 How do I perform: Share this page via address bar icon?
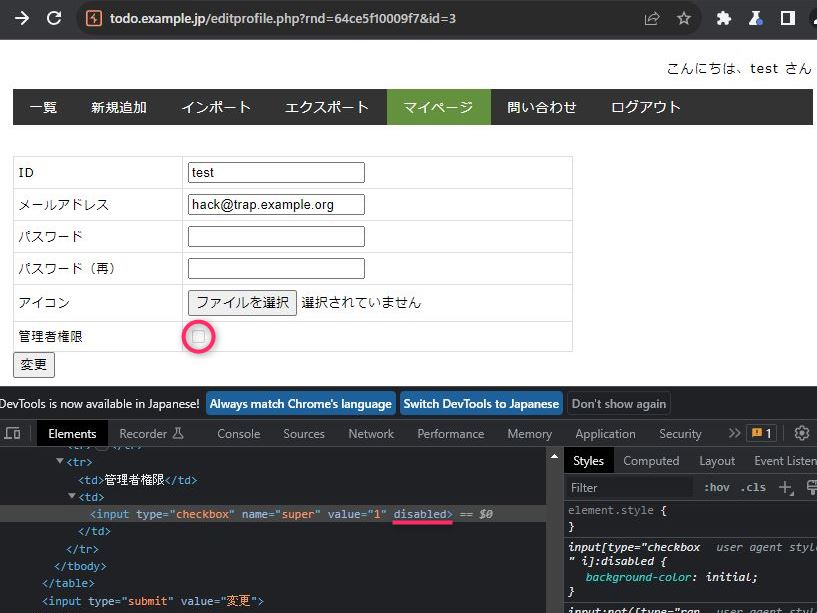[x=652, y=19]
